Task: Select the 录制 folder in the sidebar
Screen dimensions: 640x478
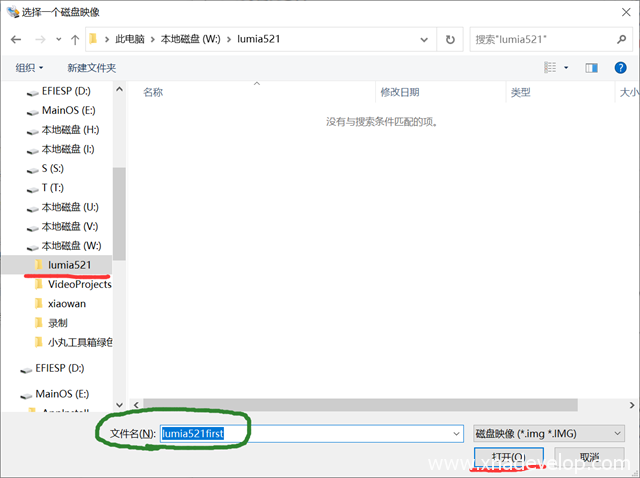Action: (59, 323)
